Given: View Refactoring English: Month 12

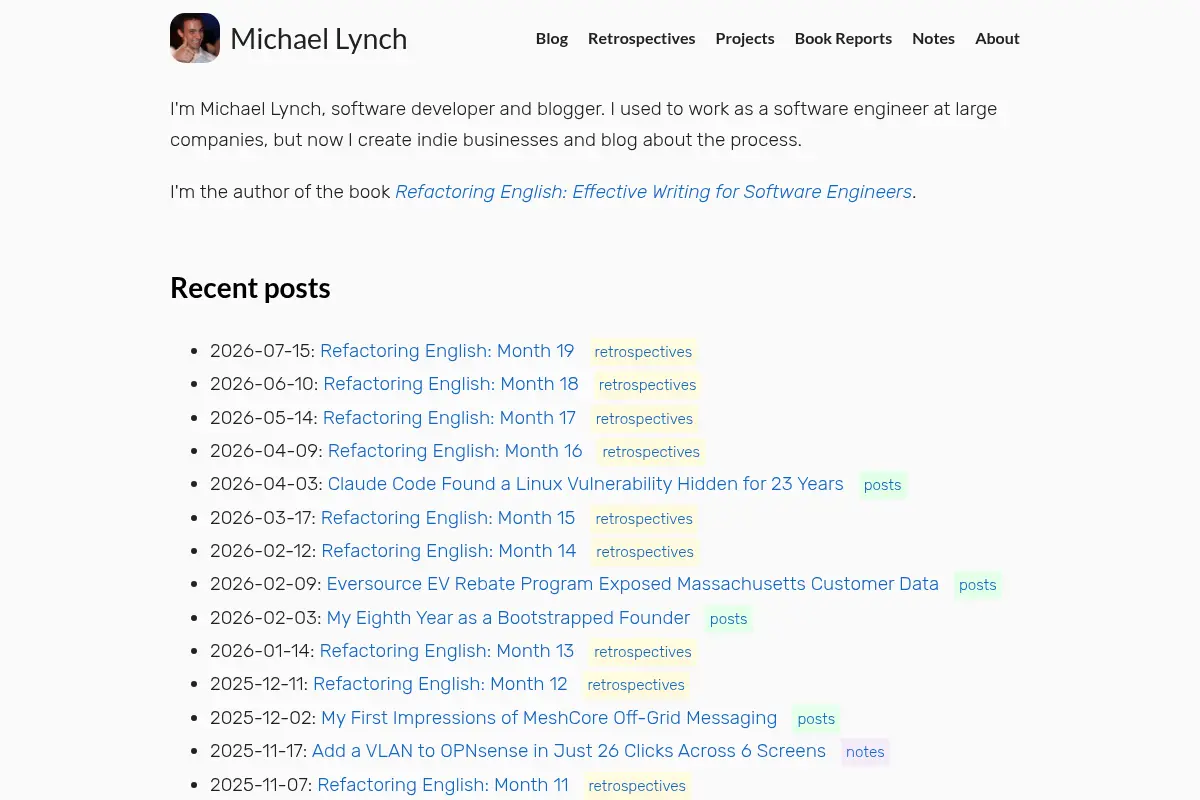Looking at the screenshot, I should click(440, 684).
